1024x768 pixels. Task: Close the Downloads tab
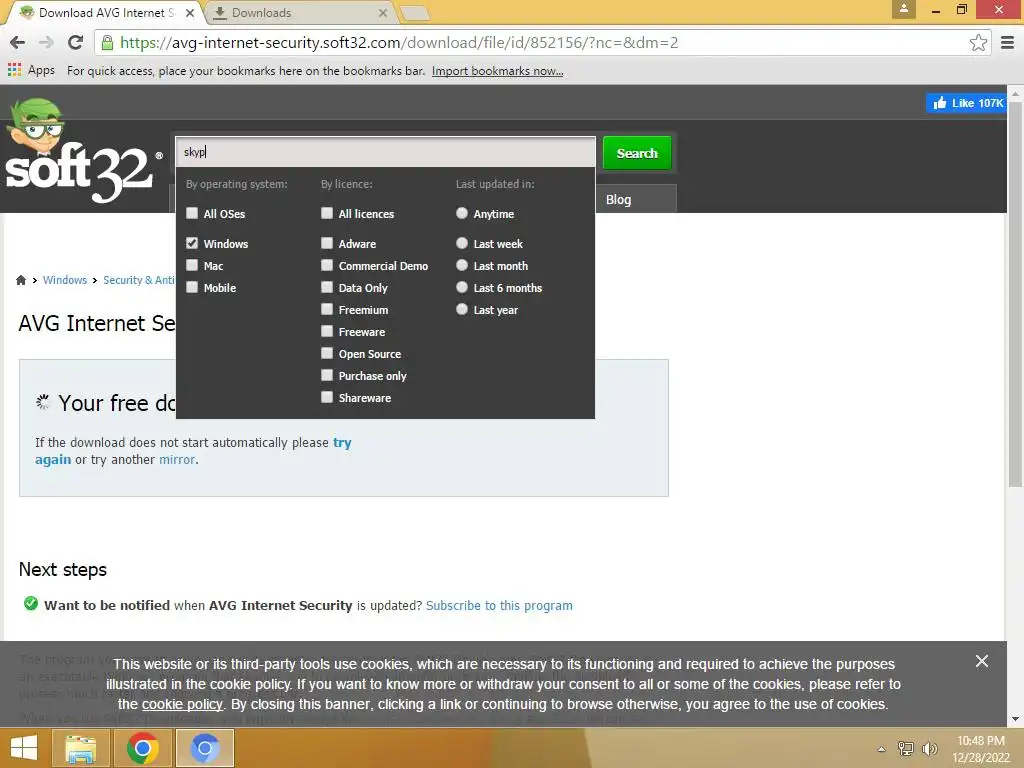click(383, 12)
